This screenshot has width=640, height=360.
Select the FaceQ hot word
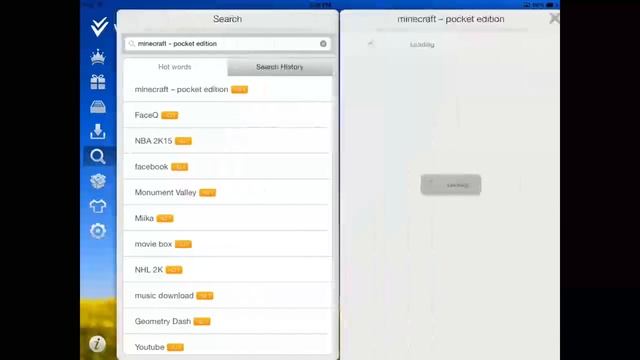227,115
